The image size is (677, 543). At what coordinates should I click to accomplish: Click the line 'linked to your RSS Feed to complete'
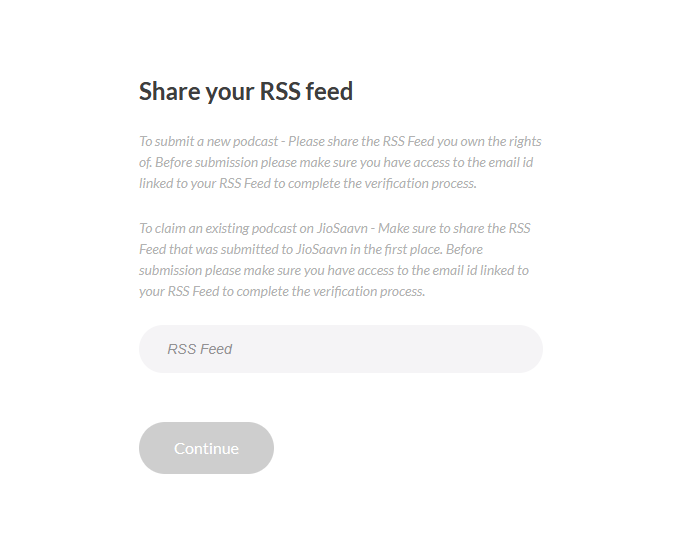pos(308,183)
